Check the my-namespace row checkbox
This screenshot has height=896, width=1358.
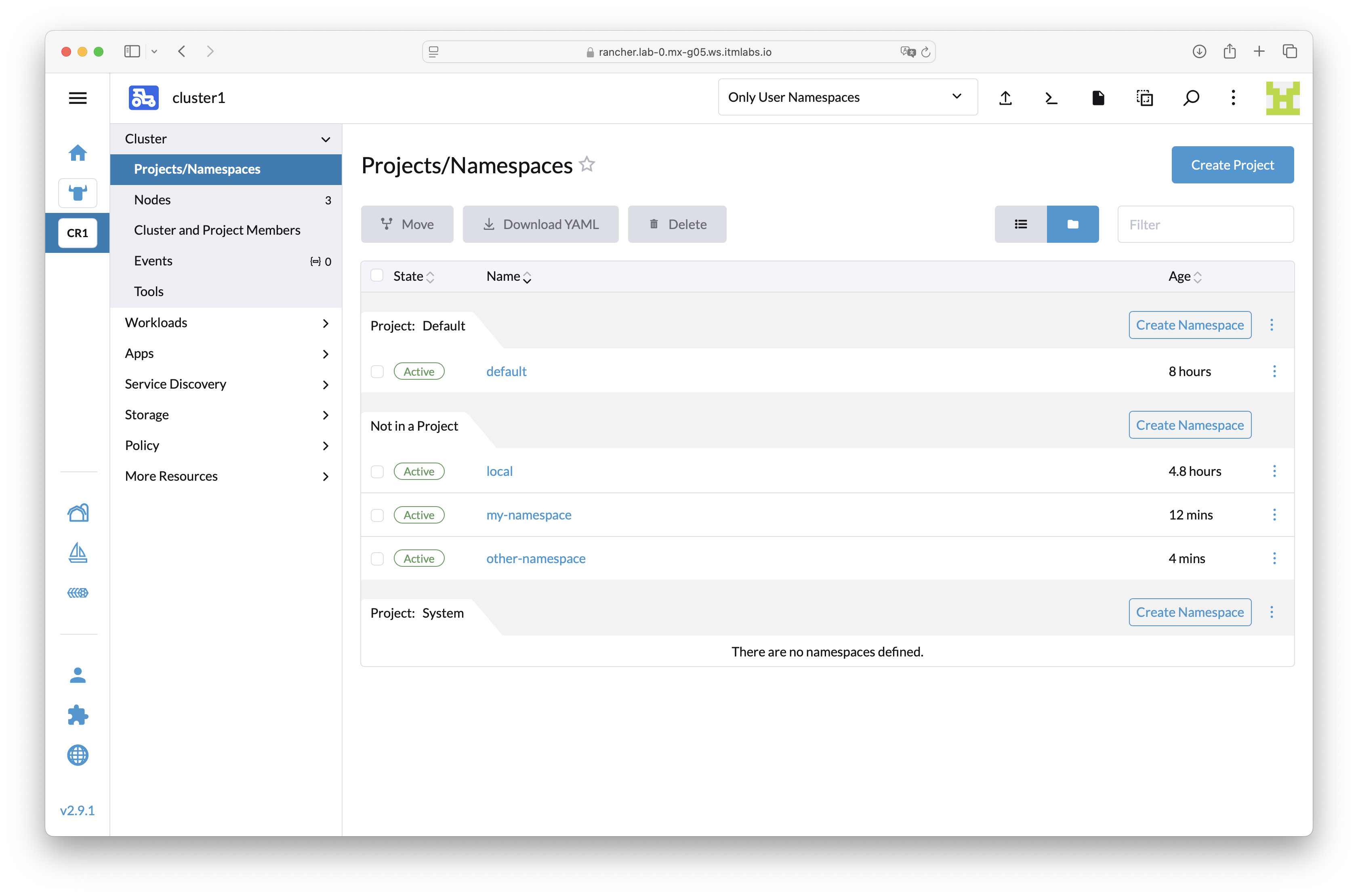[x=377, y=515]
